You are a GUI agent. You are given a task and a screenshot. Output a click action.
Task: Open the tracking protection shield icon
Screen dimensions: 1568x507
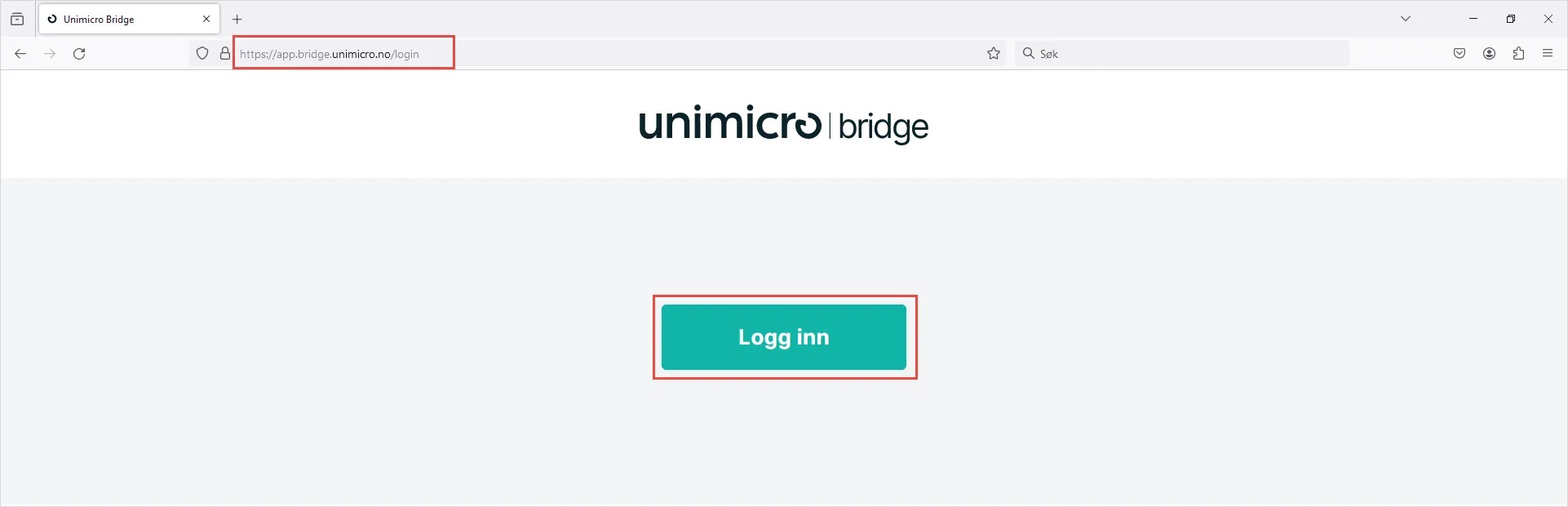202,54
